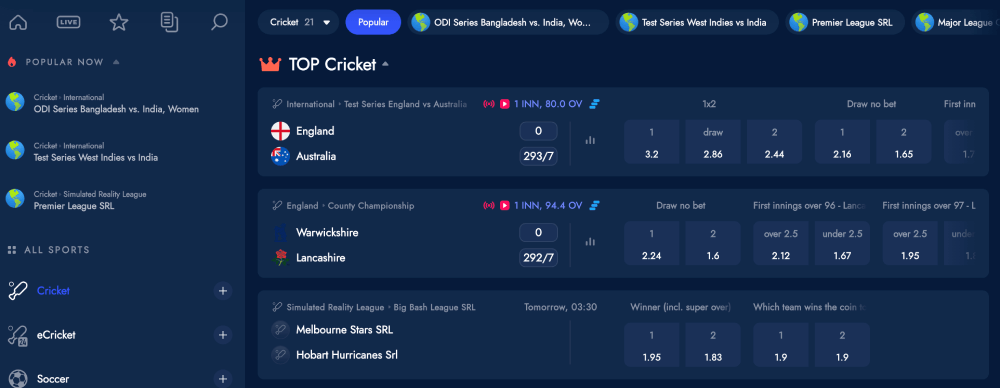Collapse the TOP Cricket section

[385, 64]
